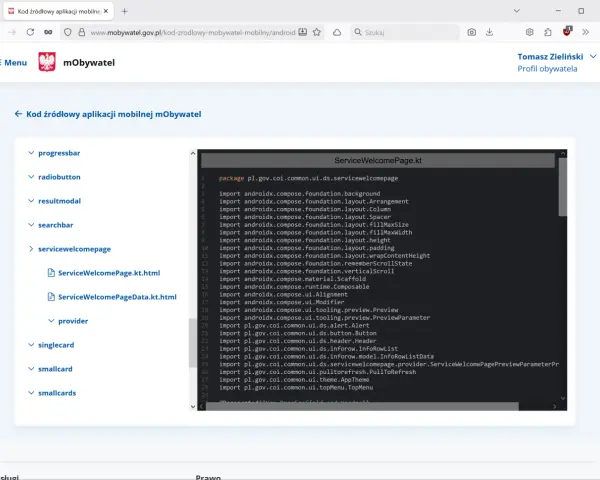
Task: Open the extensions puzzle icon
Action: coord(548,32)
